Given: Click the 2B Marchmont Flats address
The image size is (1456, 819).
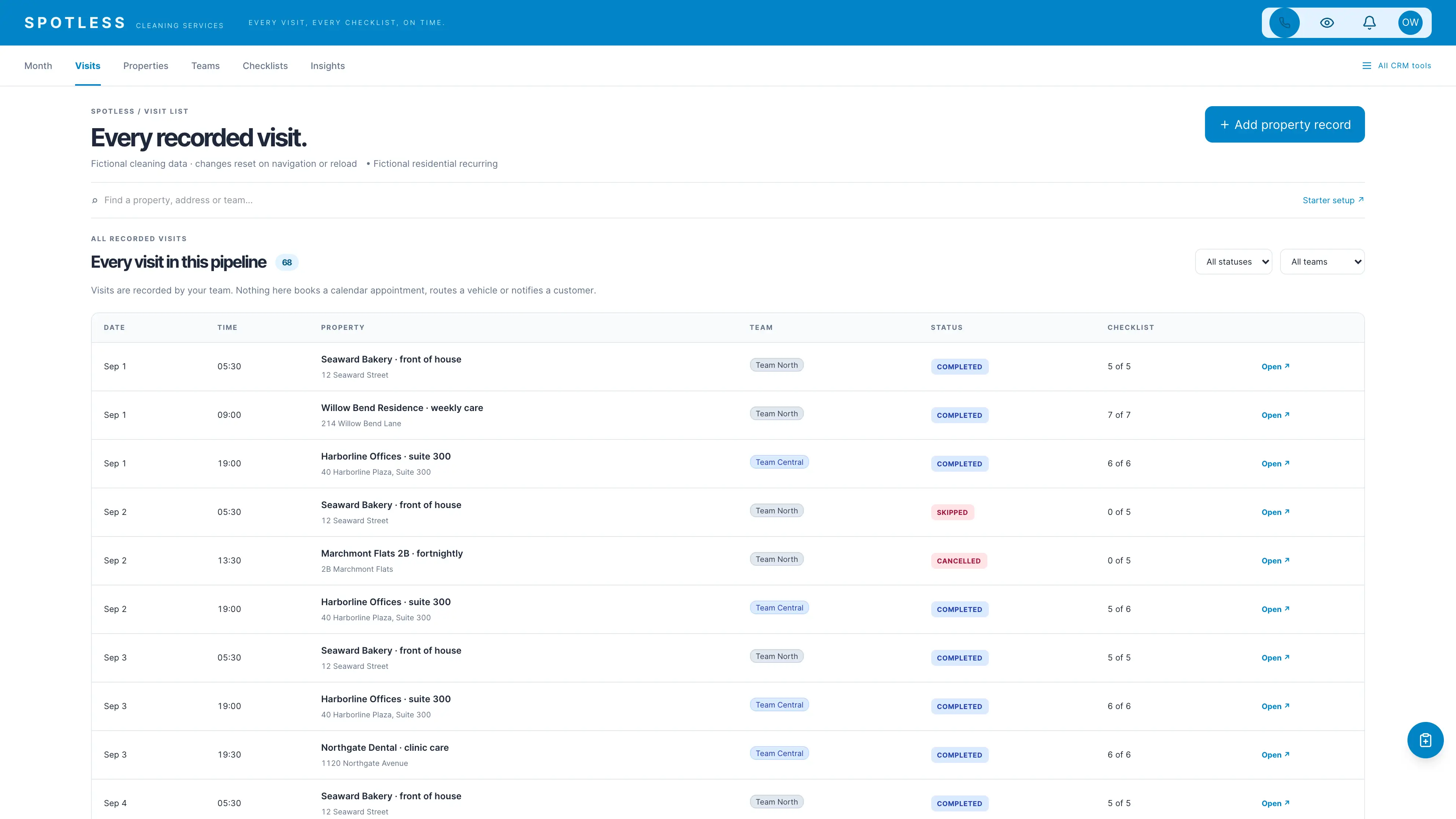Looking at the screenshot, I should pyautogui.click(x=357, y=569).
